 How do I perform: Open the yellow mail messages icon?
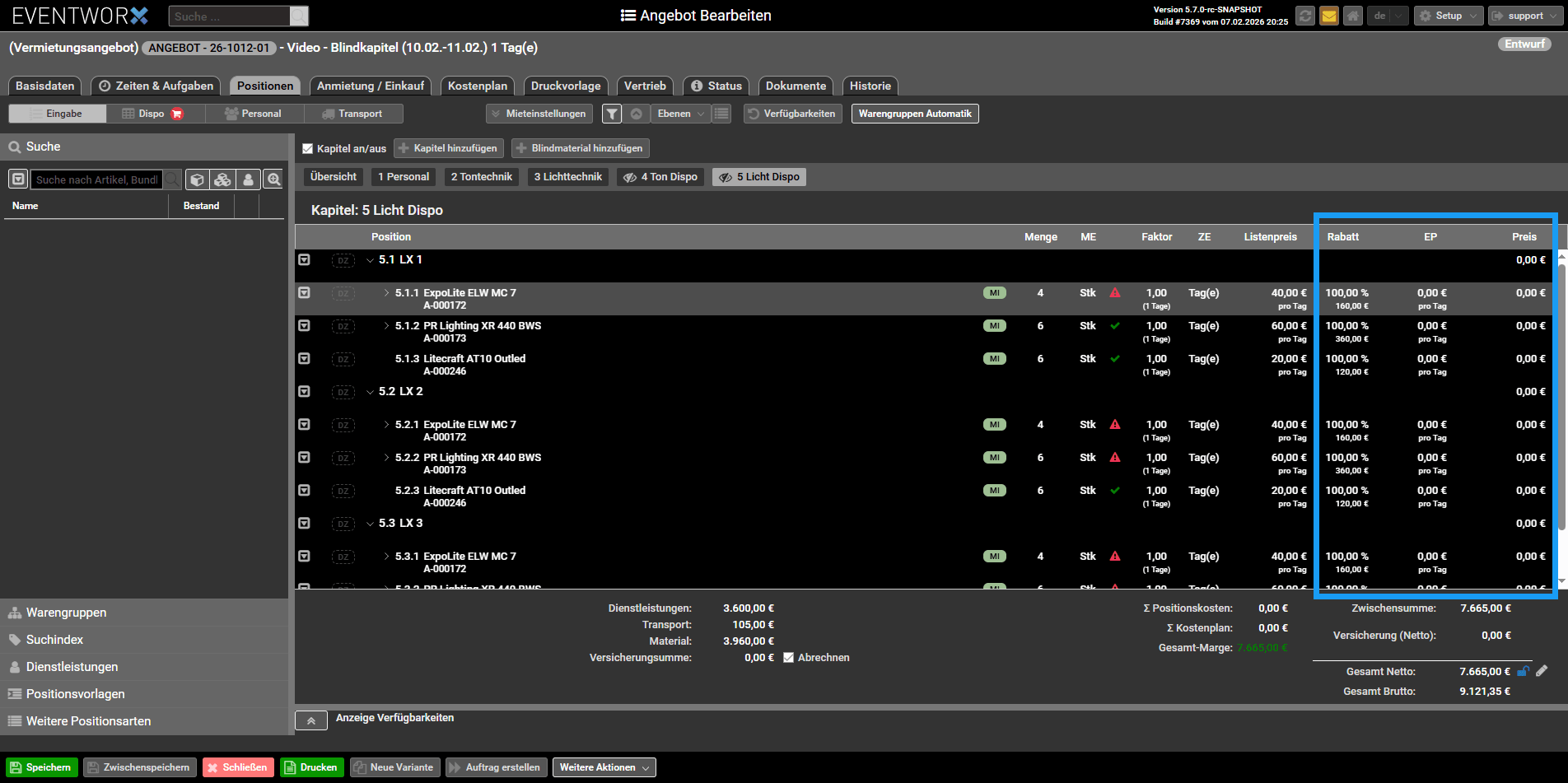point(1328,16)
